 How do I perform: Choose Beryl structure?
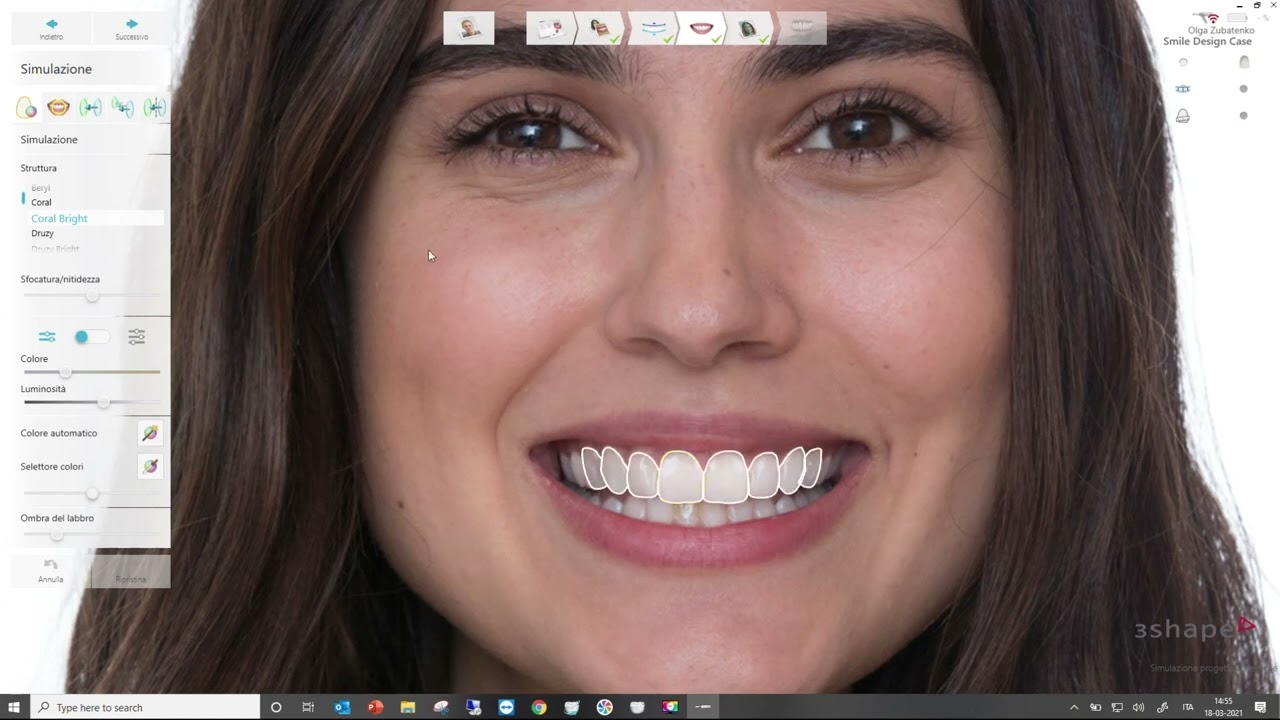point(40,188)
